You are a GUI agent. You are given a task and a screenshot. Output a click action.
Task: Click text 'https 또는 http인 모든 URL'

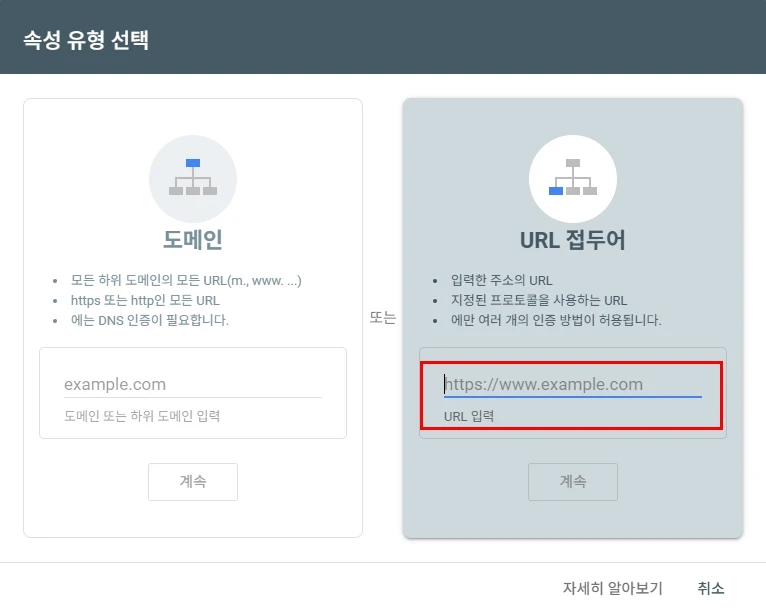[x=145, y=300]
